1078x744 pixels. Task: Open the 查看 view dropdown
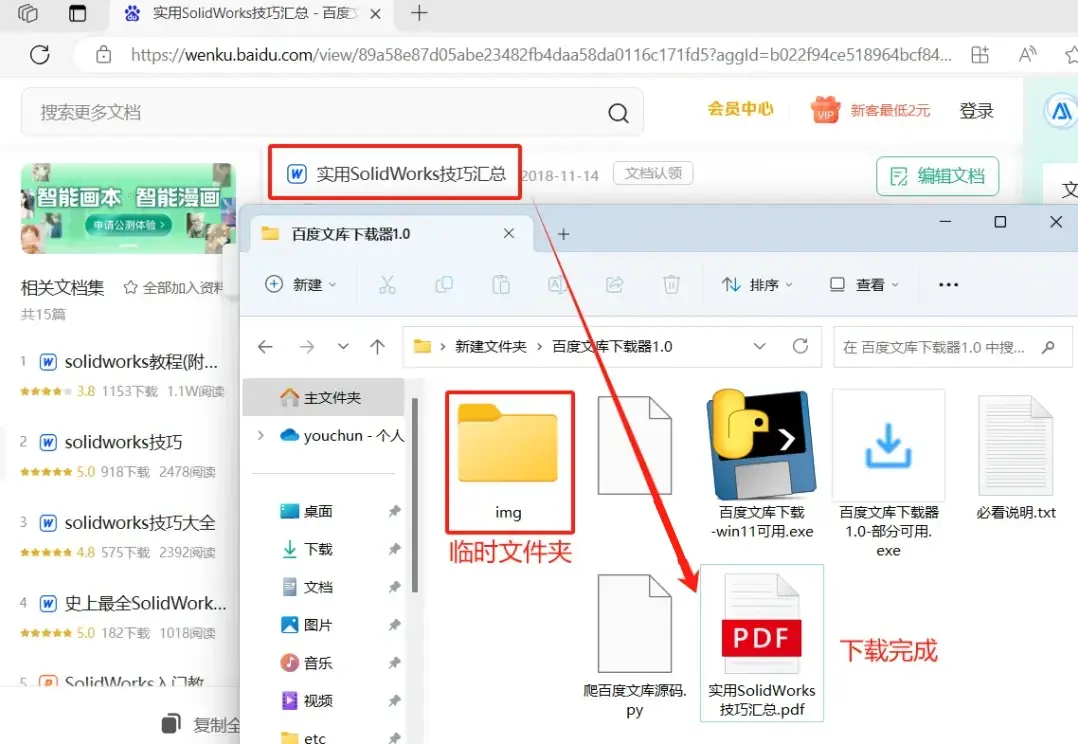(864, 285)
